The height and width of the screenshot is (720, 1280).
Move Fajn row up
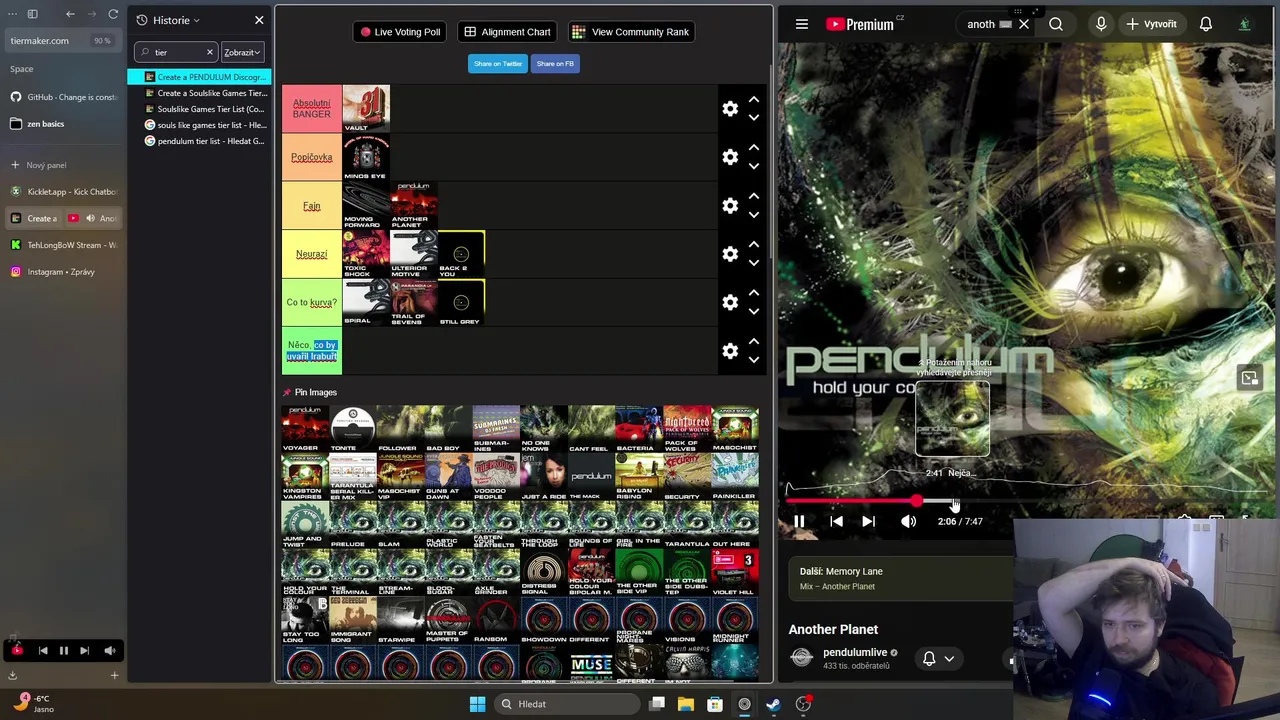(754, 196)
